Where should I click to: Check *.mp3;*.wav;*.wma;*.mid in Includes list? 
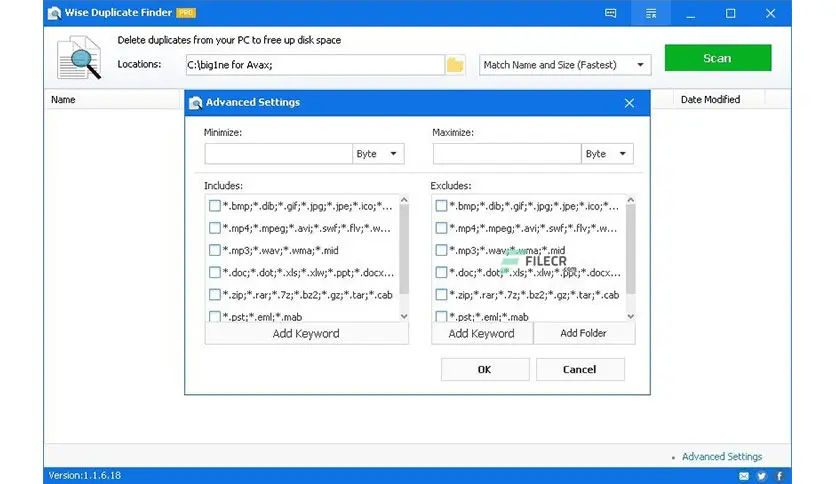click(215, 250)
